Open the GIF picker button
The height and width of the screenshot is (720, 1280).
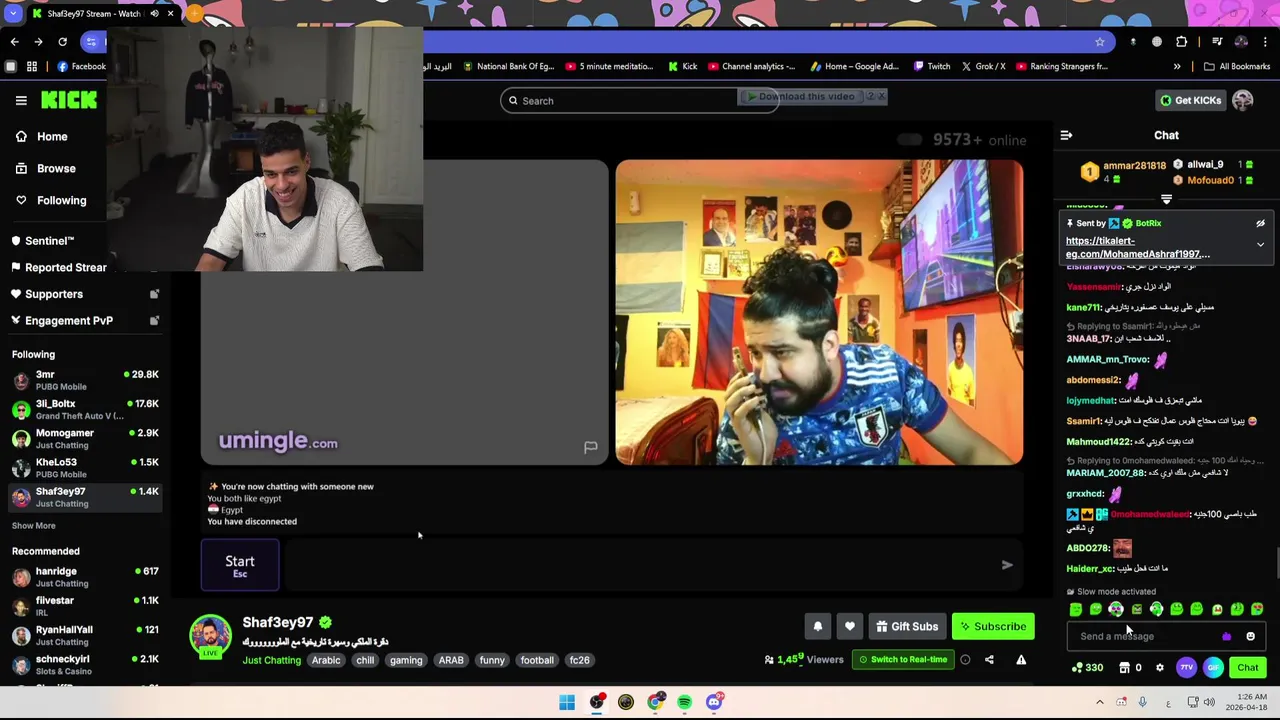click(x=1213, y=668)
